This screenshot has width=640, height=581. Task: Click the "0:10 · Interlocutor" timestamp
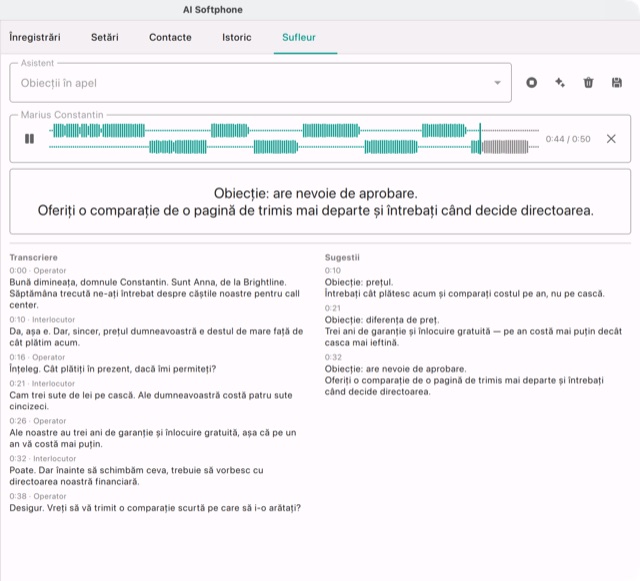(x=42, y=320)
